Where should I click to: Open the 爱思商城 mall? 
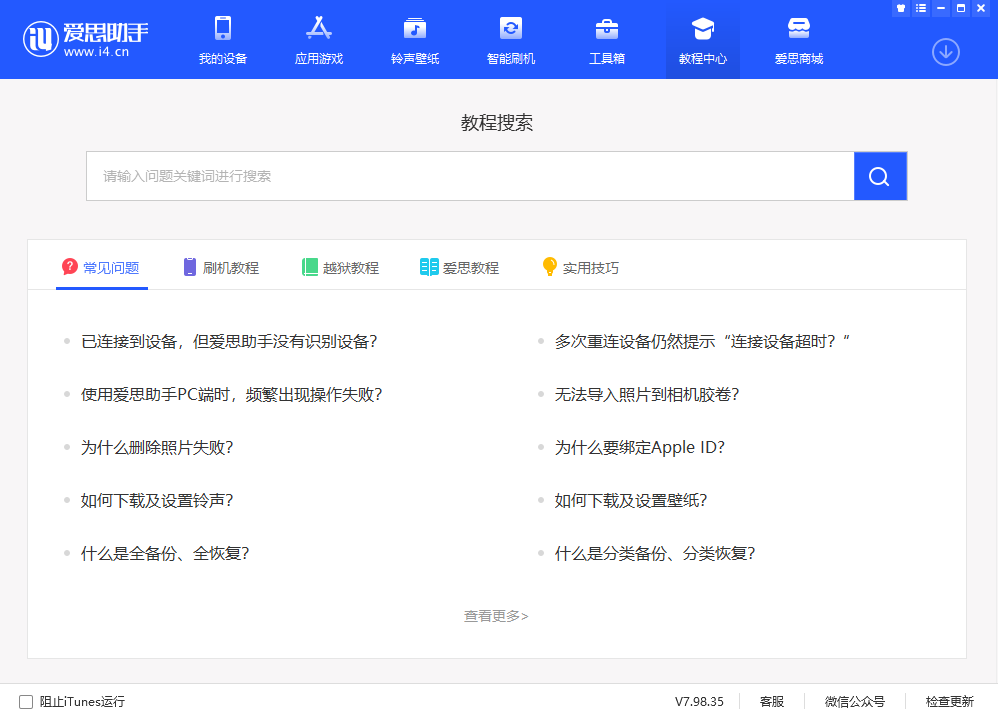[x=798, y=40]
